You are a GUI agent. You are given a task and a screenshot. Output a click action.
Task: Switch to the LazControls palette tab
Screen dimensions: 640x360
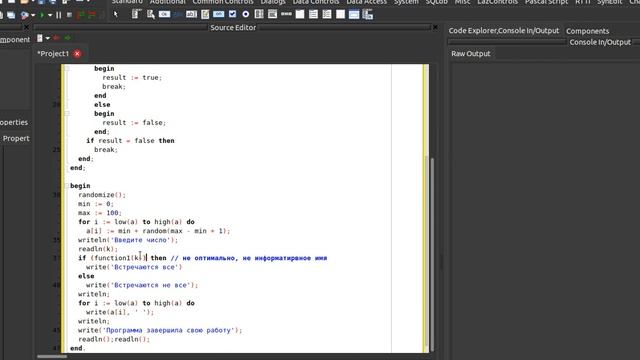click(497, 2)
